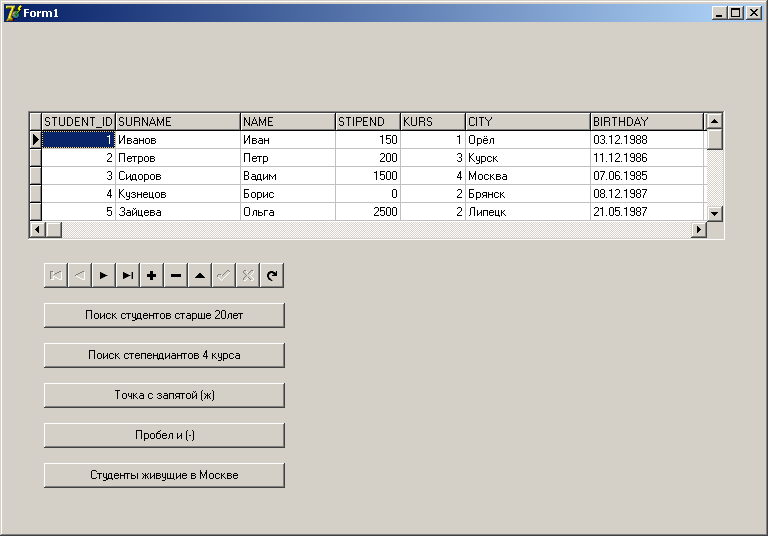
Task: Minimize the Form1 window
Action: [x=719, y=13]
